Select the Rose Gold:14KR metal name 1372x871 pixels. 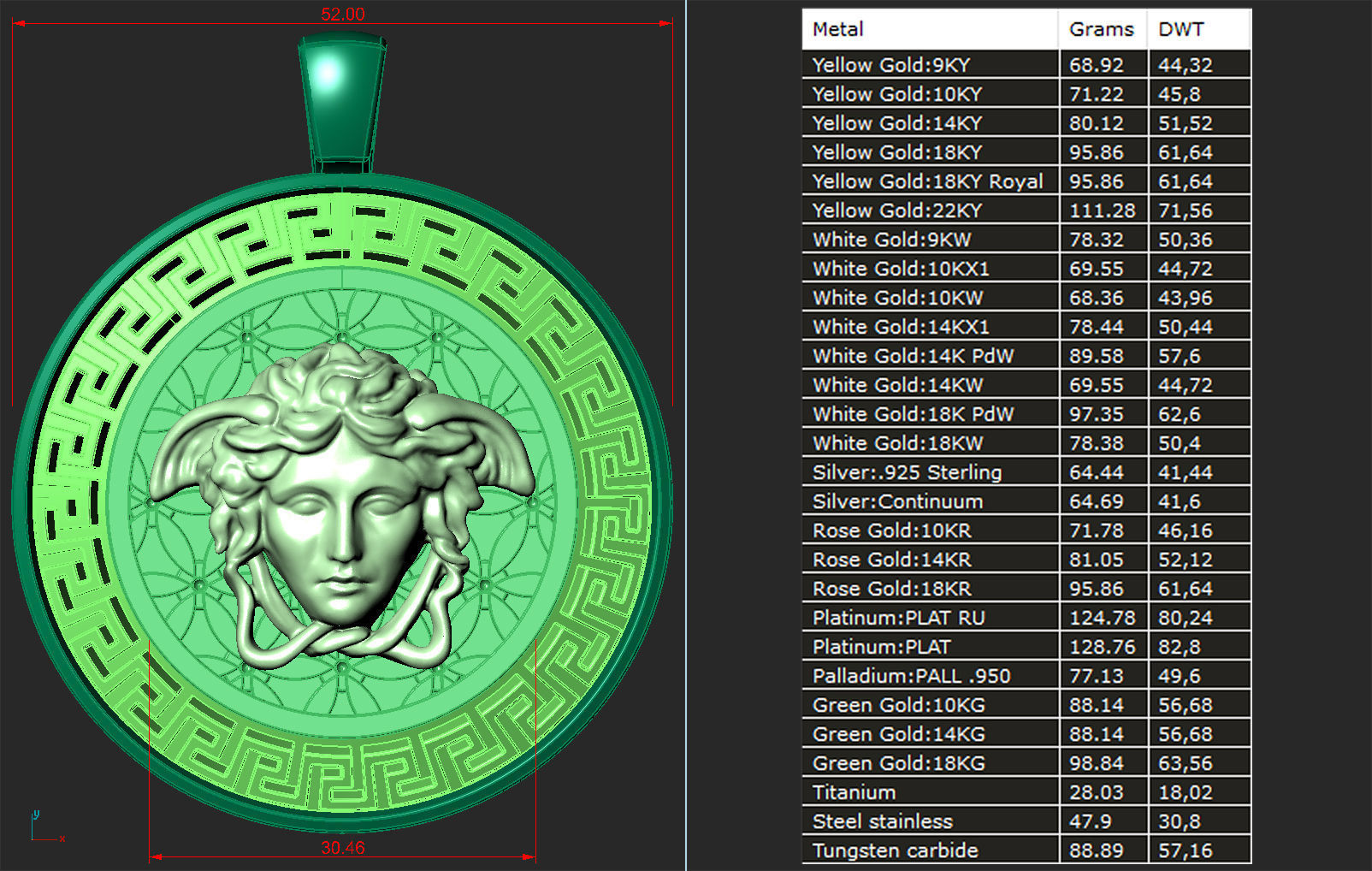tap(891, 560)
